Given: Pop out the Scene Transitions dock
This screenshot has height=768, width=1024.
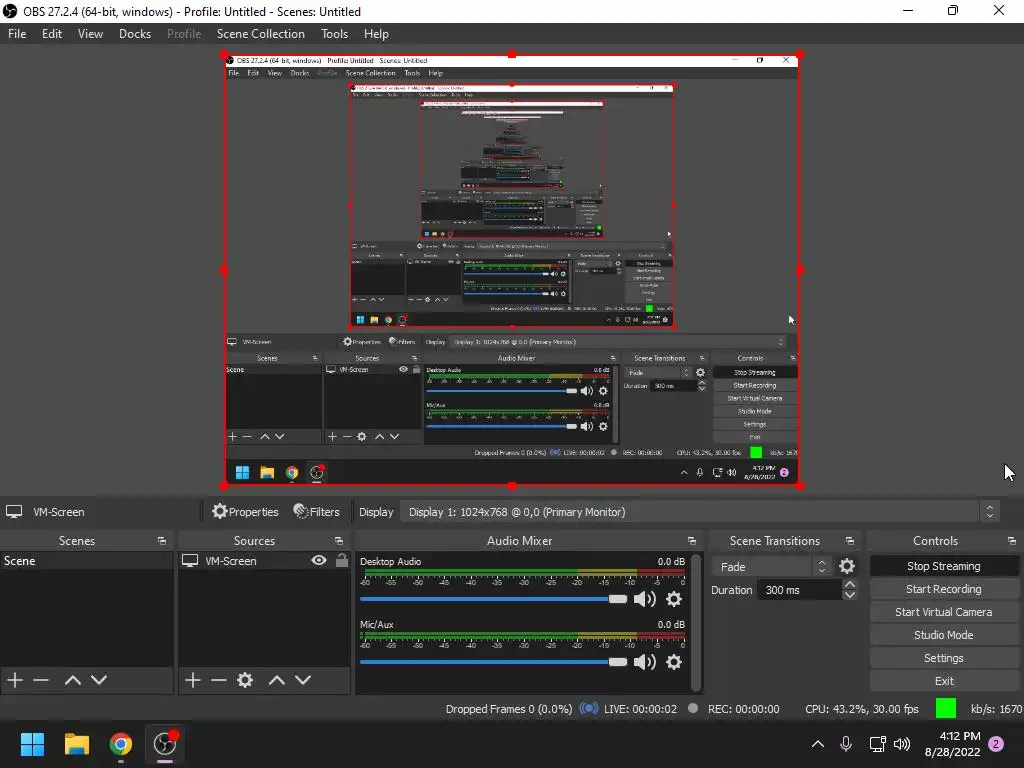Looking at the screenshot, I should point(850,541).
